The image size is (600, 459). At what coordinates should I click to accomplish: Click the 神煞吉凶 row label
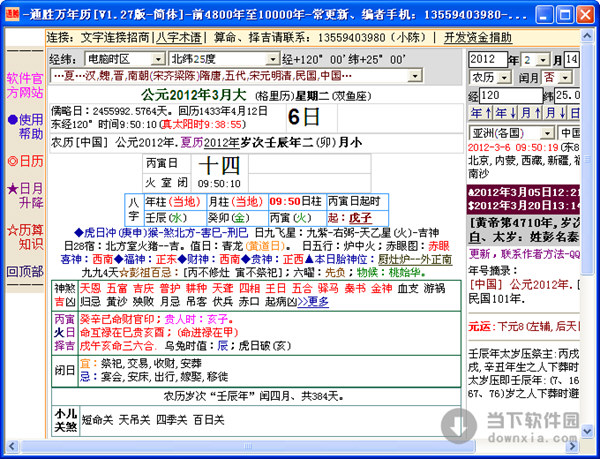(x=65, y=295)
